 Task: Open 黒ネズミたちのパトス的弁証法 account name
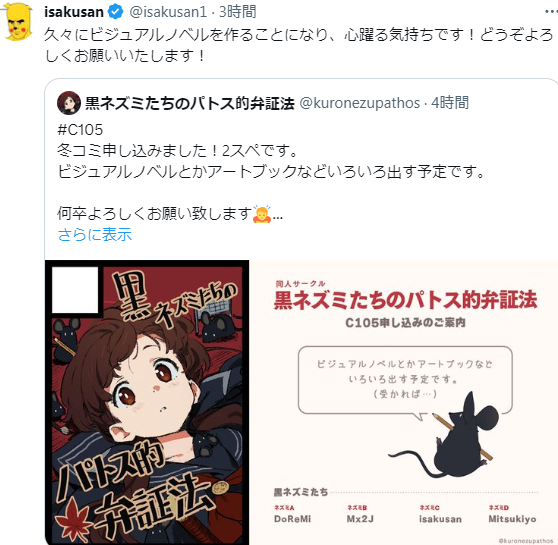click(190, 103)
